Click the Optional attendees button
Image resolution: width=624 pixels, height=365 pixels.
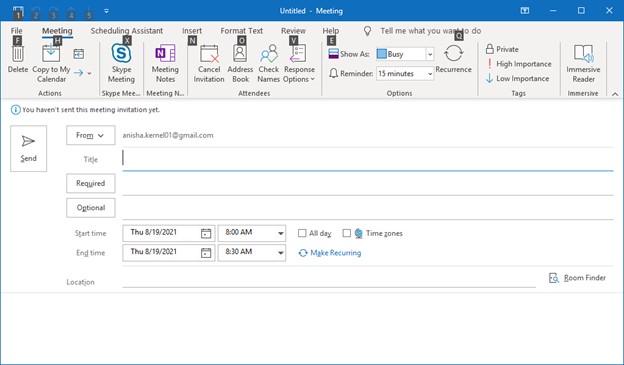(x=91, y=208)
